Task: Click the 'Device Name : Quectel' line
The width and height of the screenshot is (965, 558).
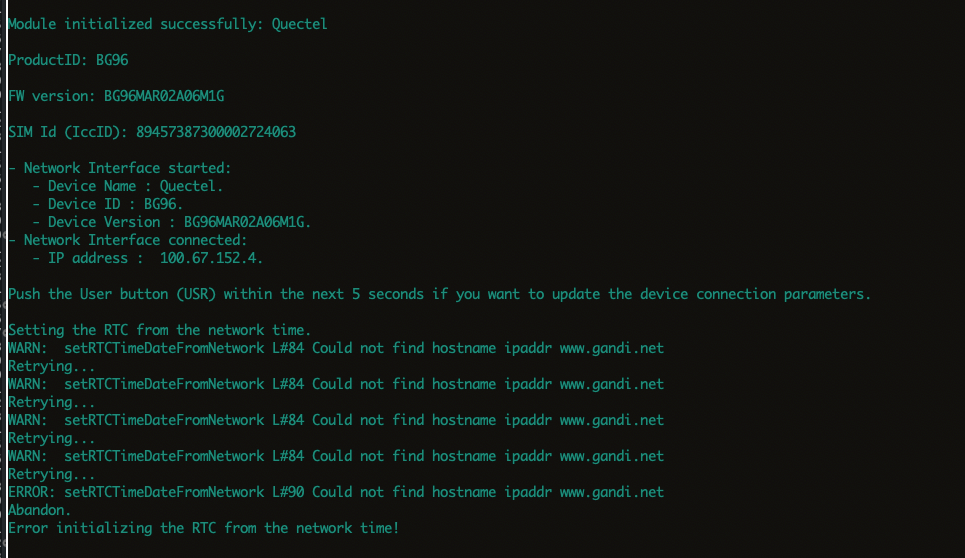Action: [x=128, y=186]
